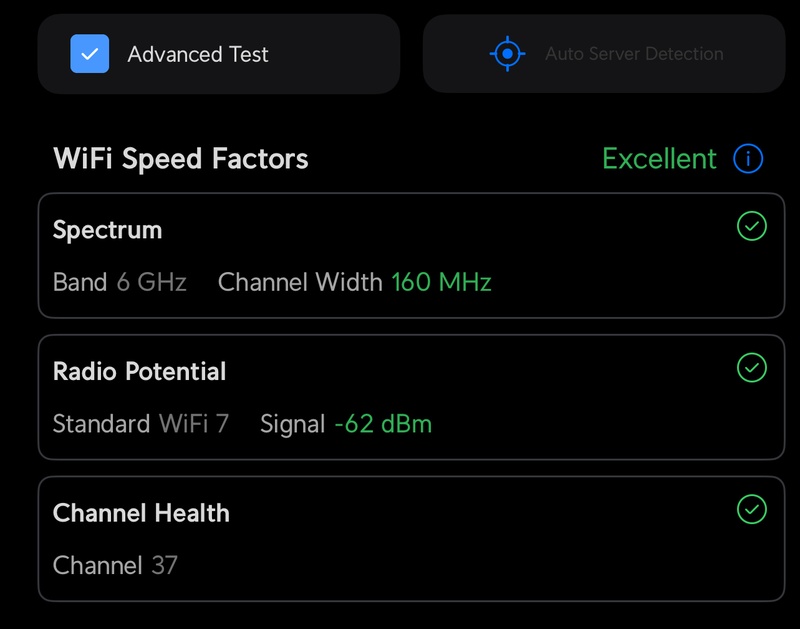Click the -62 dBm signal value
Viewport: 800px width, 629px height.
point(383,424)
